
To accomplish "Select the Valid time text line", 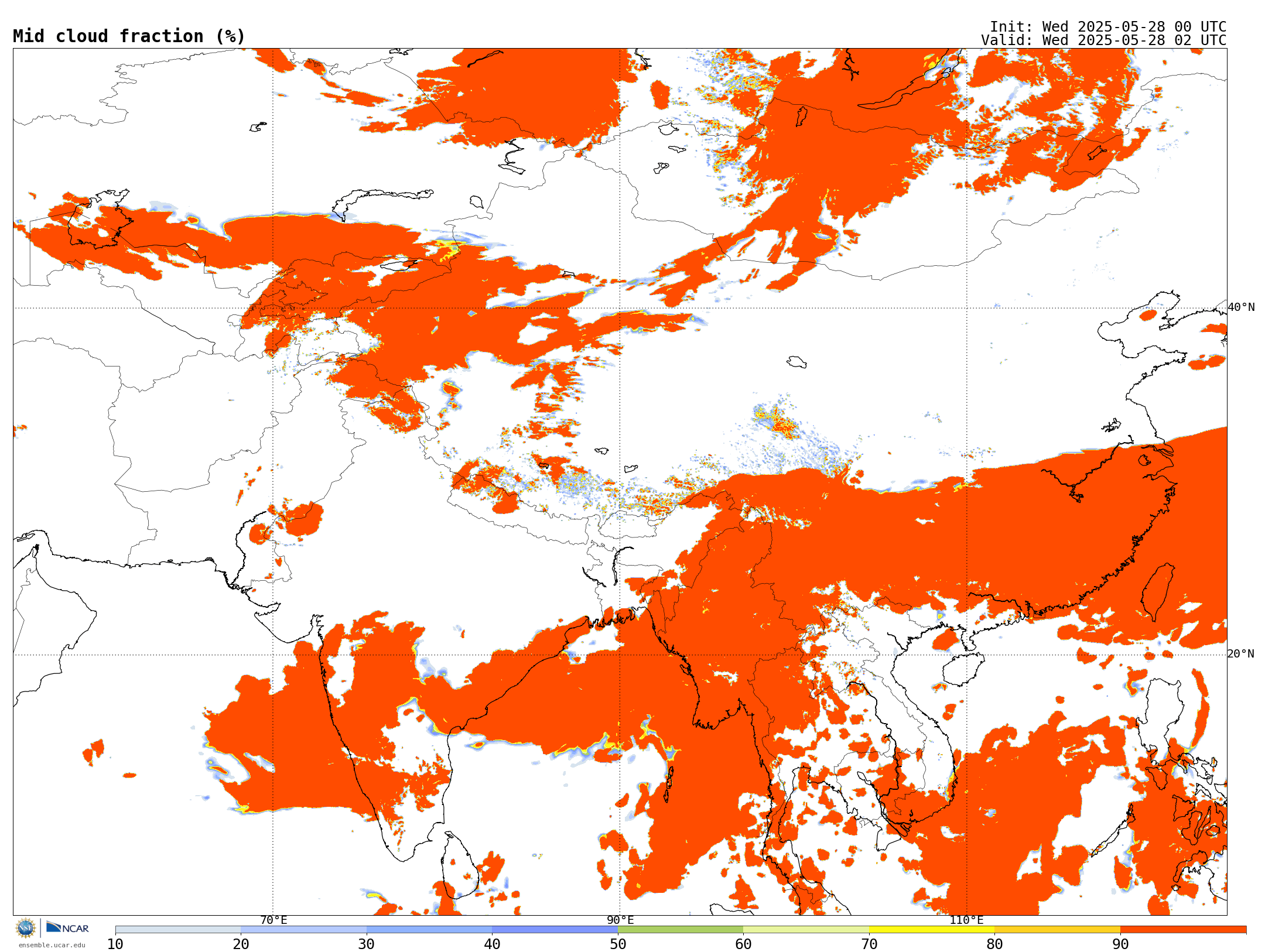I will click(1104, 40).
